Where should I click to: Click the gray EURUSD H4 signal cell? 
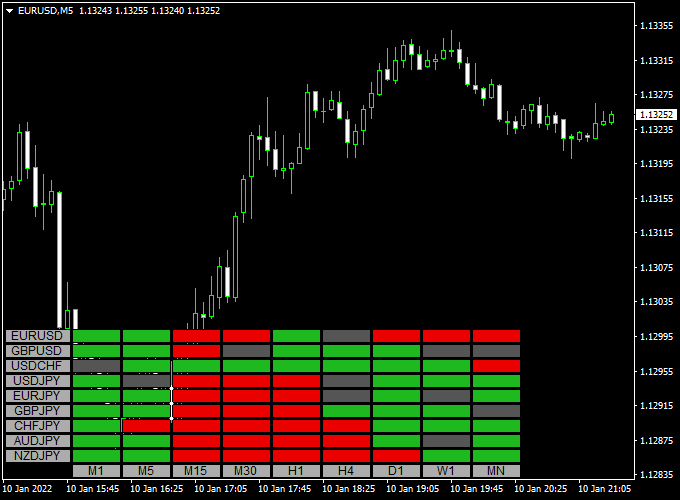tap(347, 336)
